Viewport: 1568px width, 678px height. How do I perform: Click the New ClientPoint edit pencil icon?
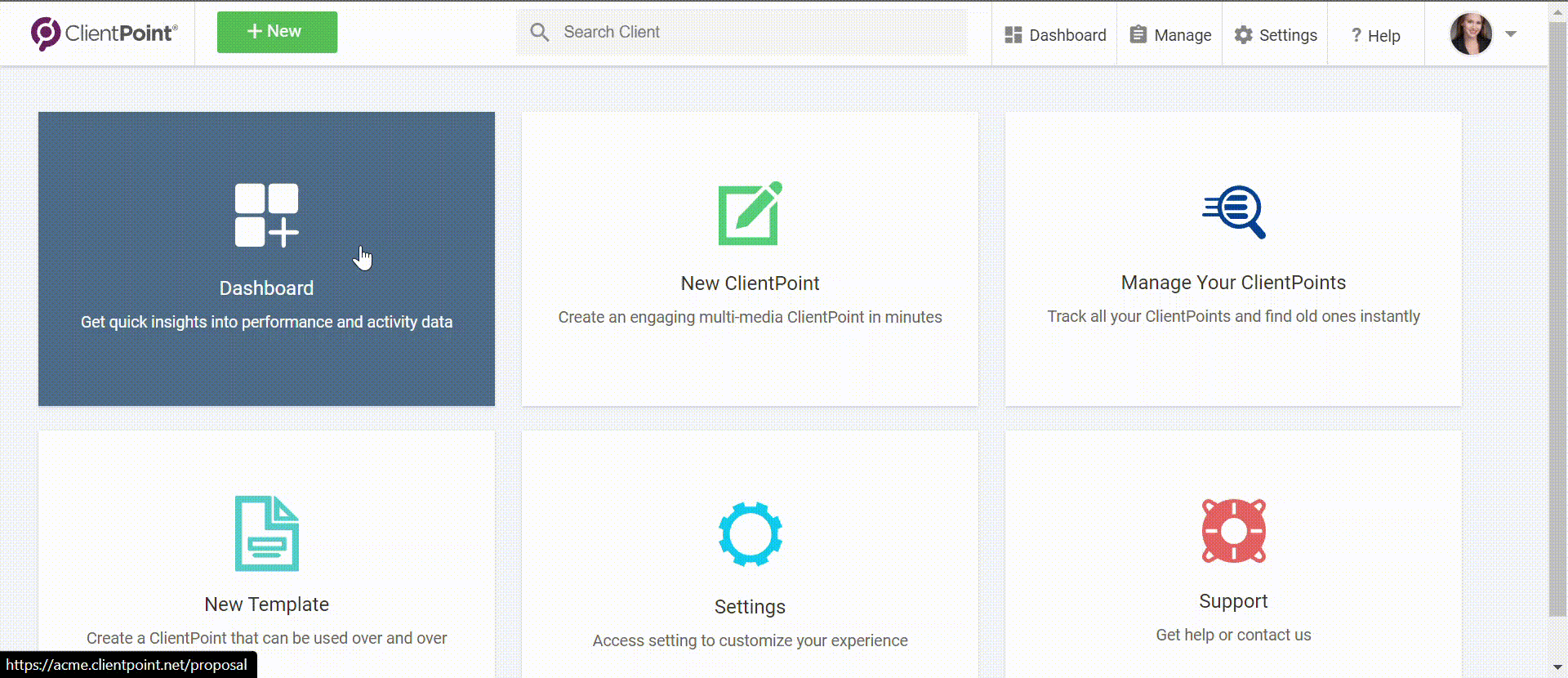(x=750, y=213)
